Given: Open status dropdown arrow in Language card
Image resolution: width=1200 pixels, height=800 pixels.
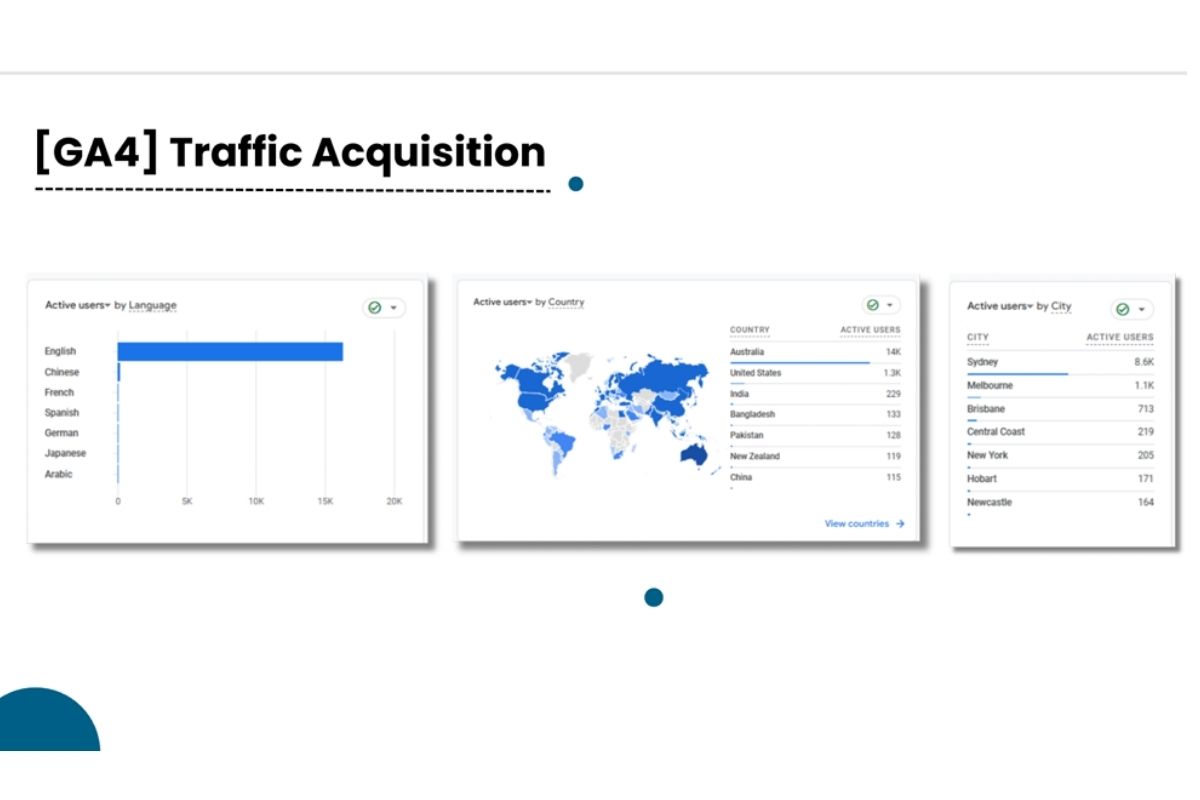Looking at the screenshot, I should tap(394, 308).
